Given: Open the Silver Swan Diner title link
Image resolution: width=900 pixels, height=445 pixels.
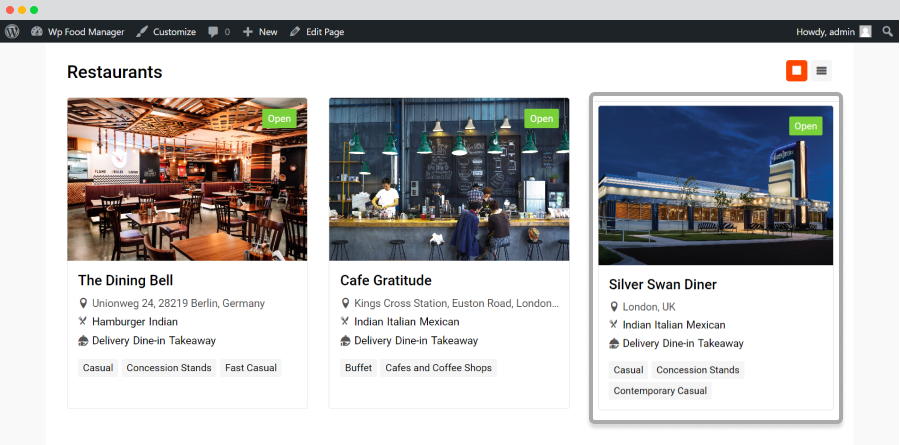Looking at the screenshot, I should 663,284.
